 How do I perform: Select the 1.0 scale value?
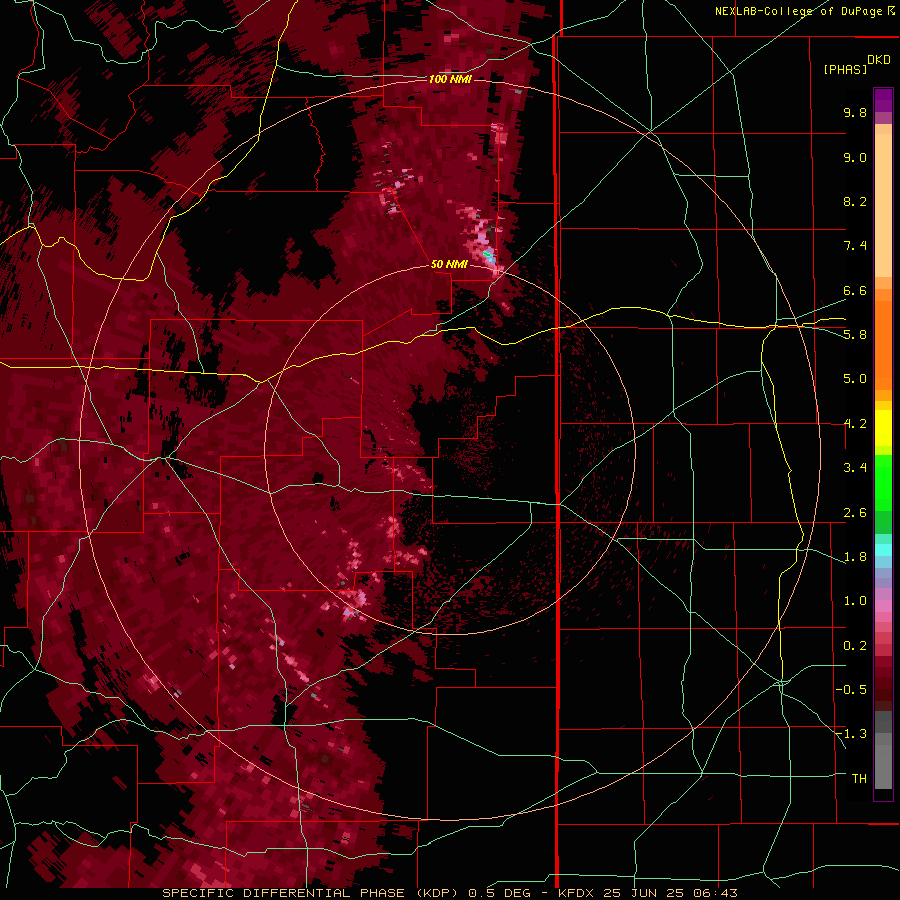point(855,601)
